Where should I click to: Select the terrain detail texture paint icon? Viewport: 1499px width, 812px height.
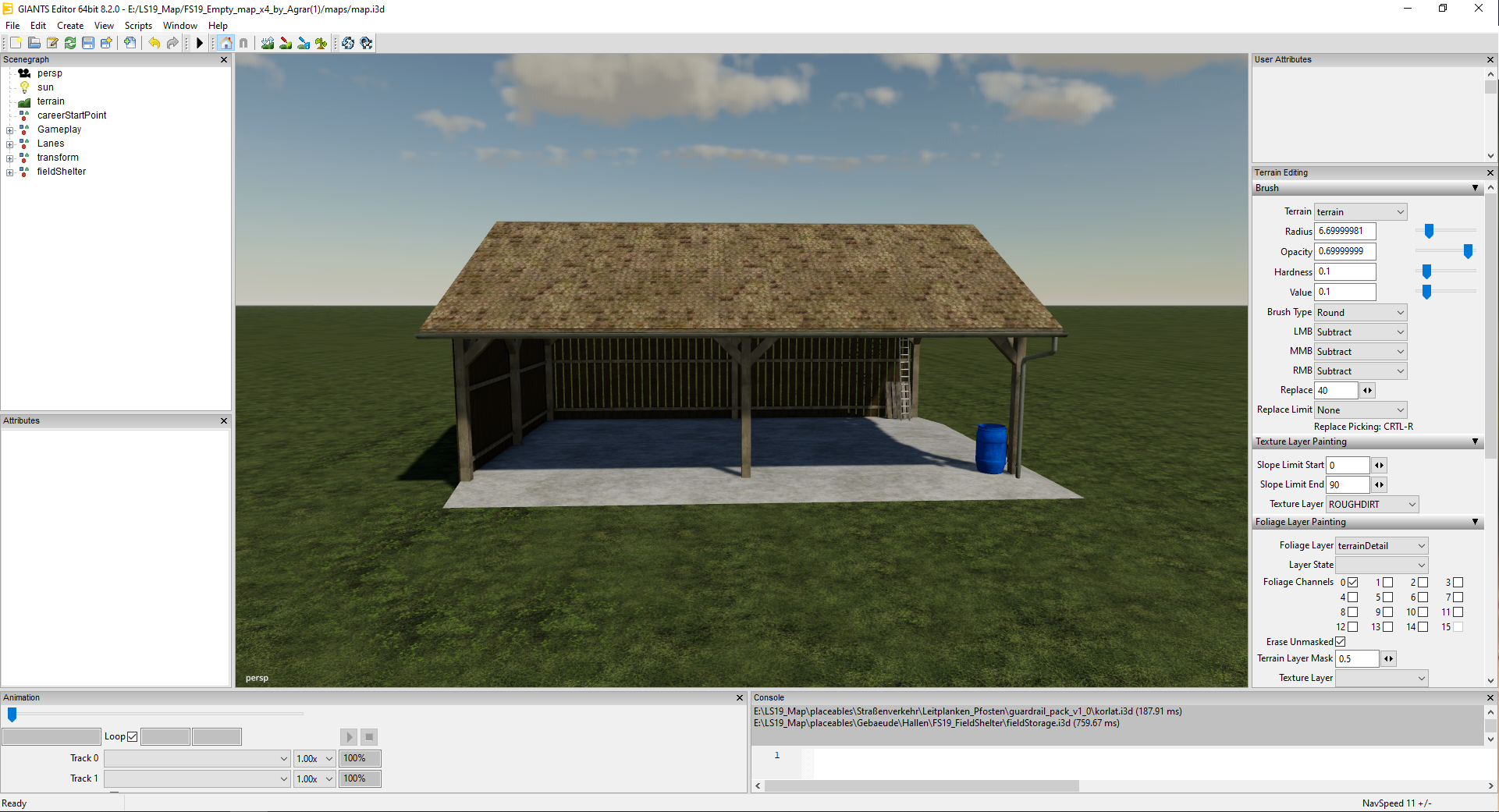pyautogui.click(x=286, y=43)
